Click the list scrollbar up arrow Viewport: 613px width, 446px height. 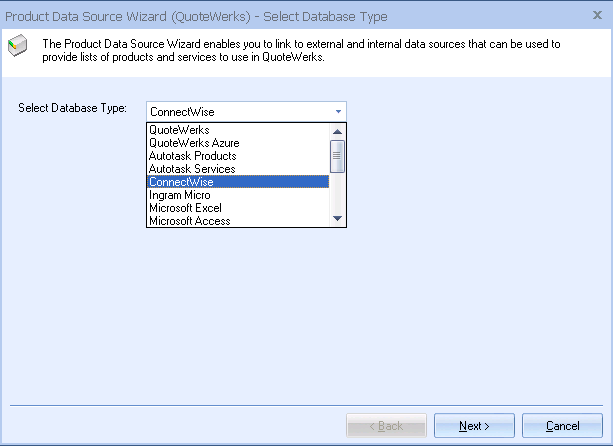tap(338, 131)
